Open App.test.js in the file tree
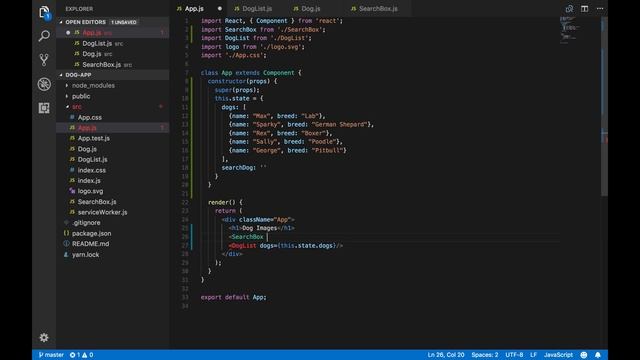This screenshot has height=360, width=640. click(x=113, y=138)
